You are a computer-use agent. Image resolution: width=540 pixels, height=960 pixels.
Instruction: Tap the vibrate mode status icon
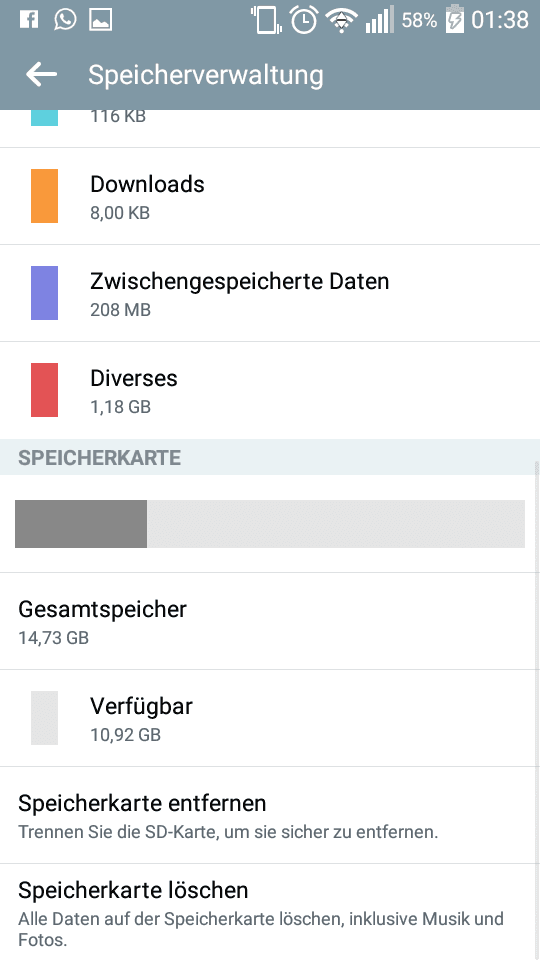click(266, 20)
